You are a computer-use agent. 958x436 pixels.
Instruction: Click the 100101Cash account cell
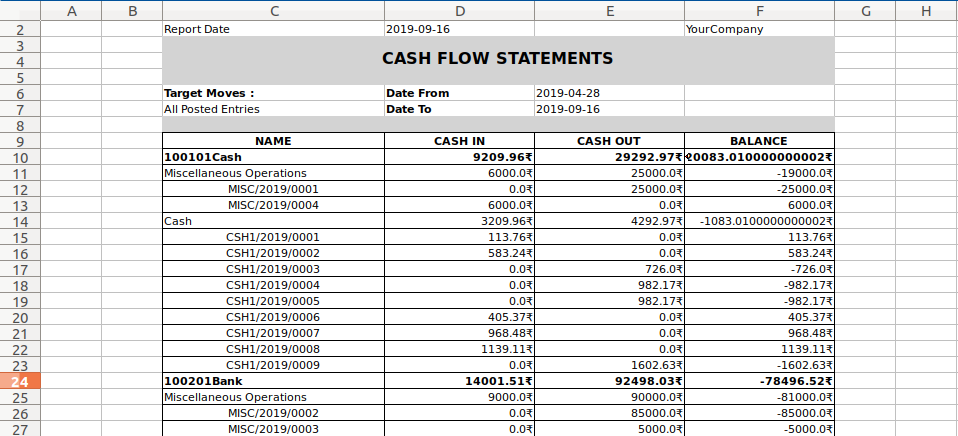tap(274, 158)
